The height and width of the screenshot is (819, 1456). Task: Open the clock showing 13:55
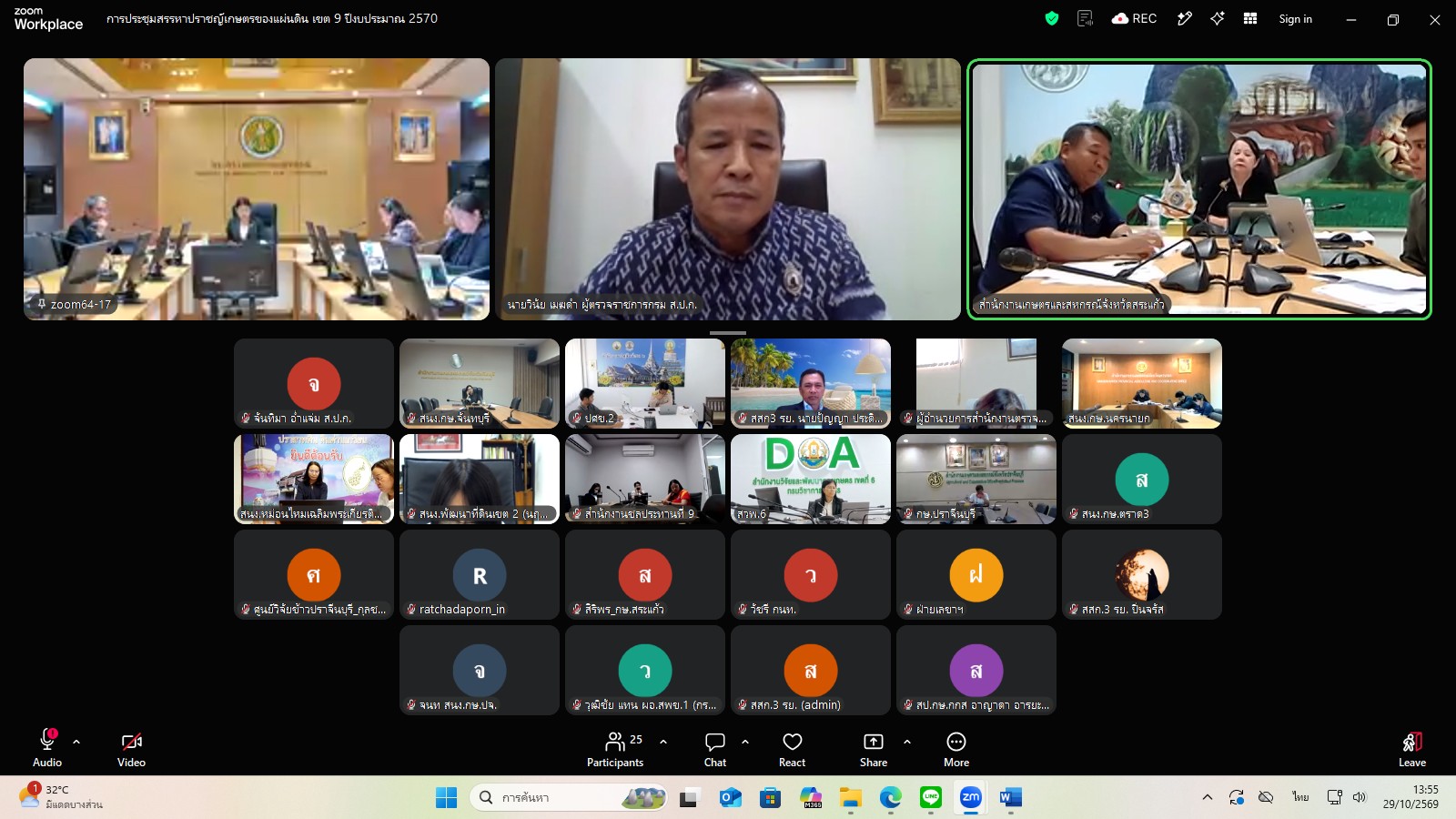pyautogui.click(x=1411, y=797)
